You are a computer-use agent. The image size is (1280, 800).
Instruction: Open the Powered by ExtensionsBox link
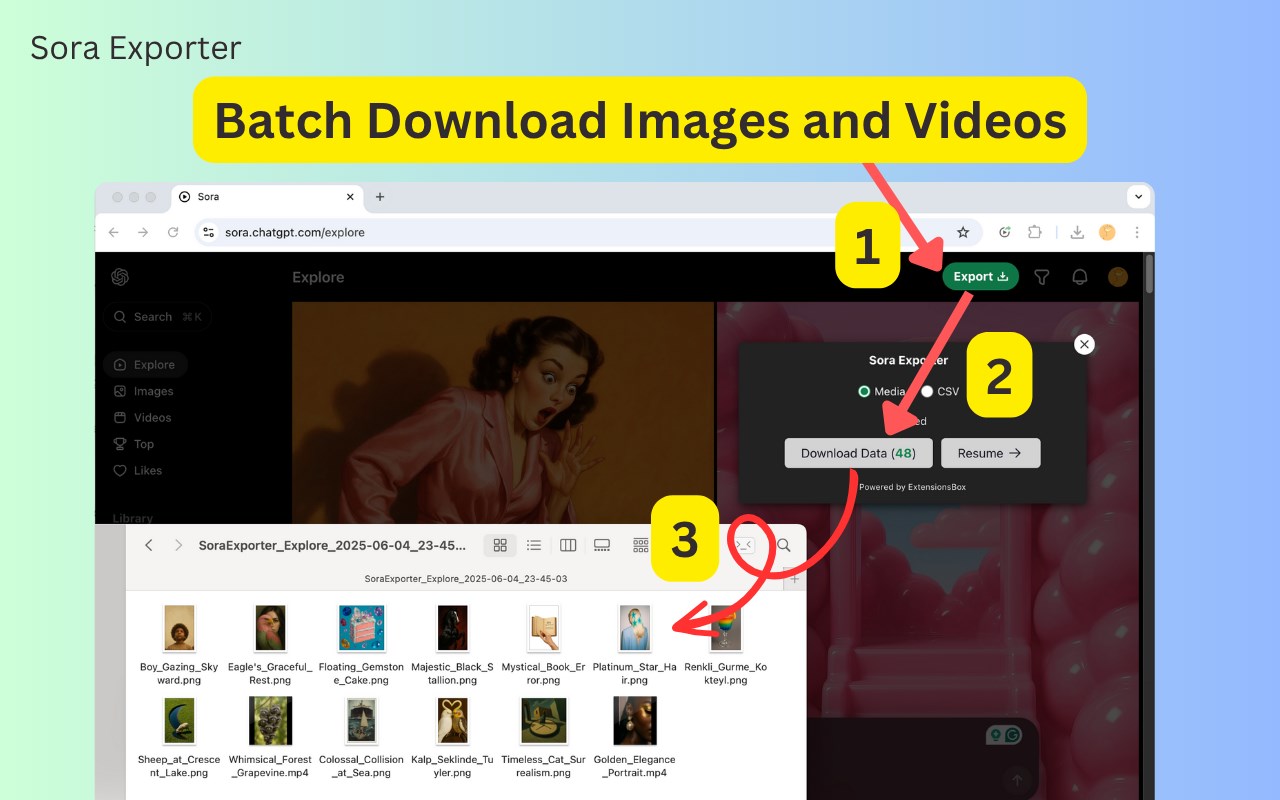[912, 487]
